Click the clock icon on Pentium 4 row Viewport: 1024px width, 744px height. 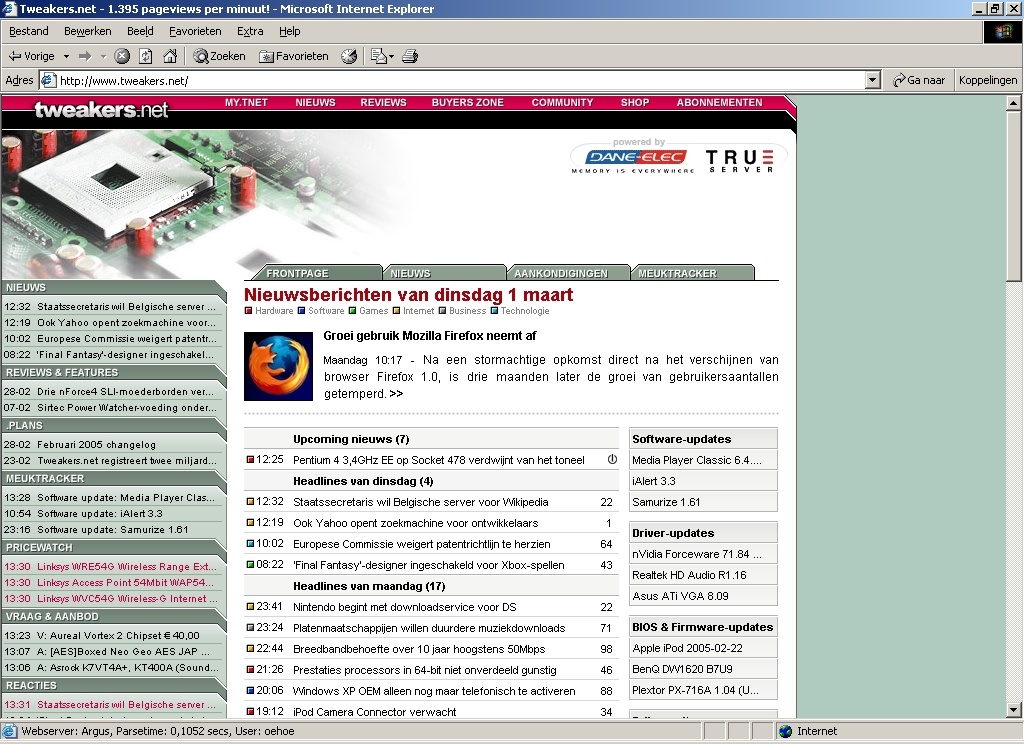(612, 459)
